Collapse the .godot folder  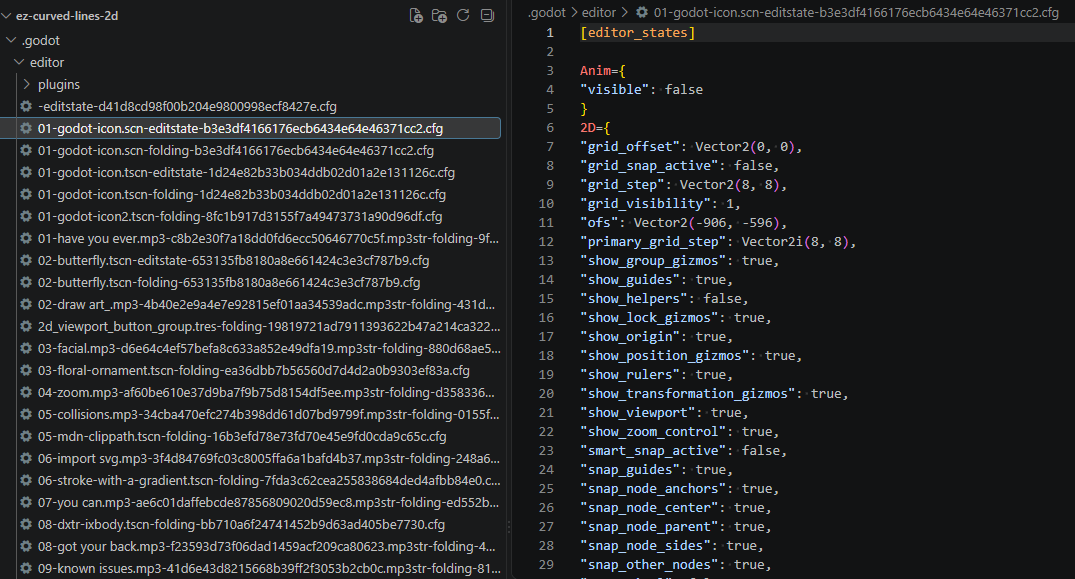pyautogui.click(x=11, y=40)
